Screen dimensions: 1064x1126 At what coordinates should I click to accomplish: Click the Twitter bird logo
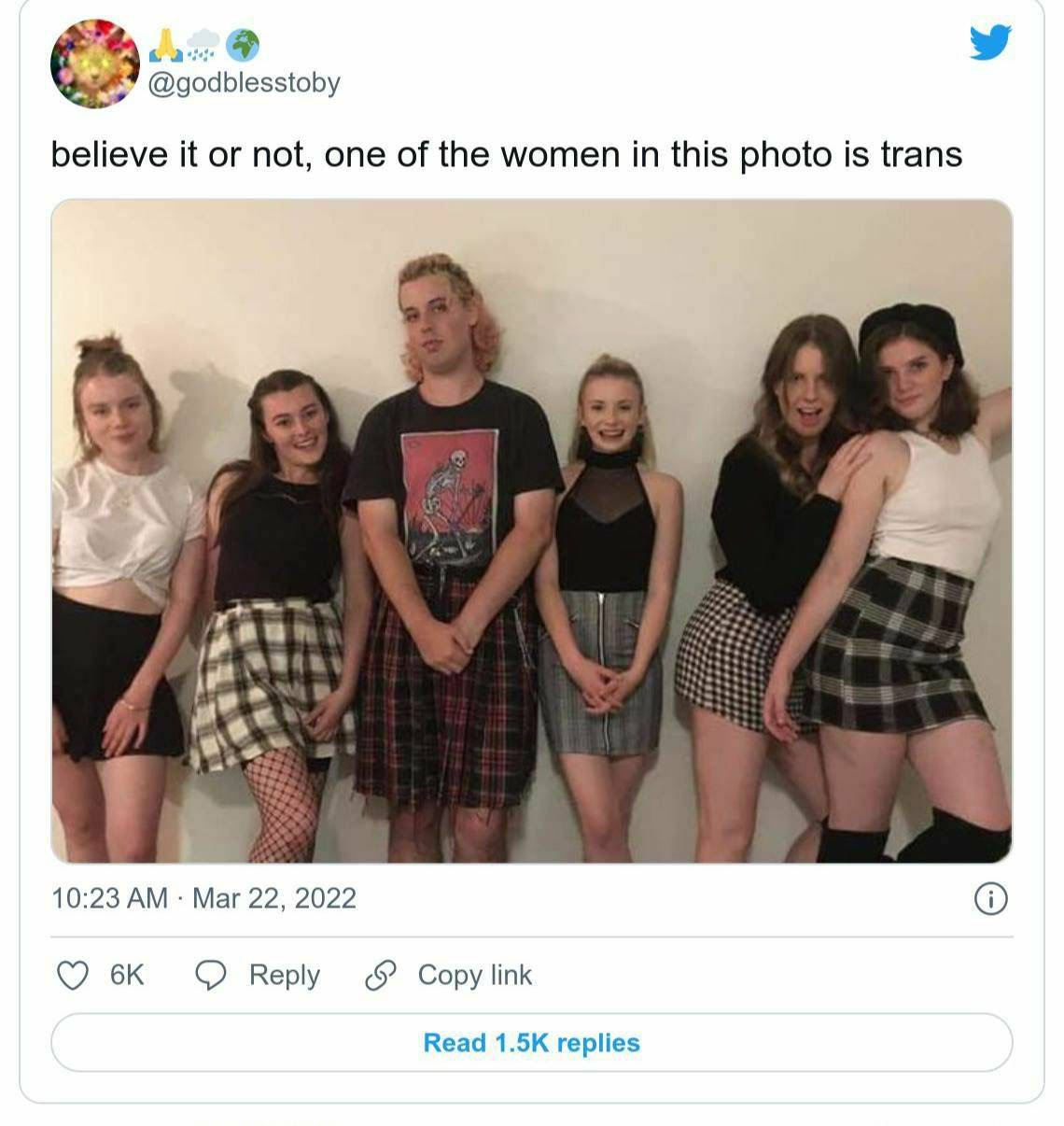coord(990,43)
